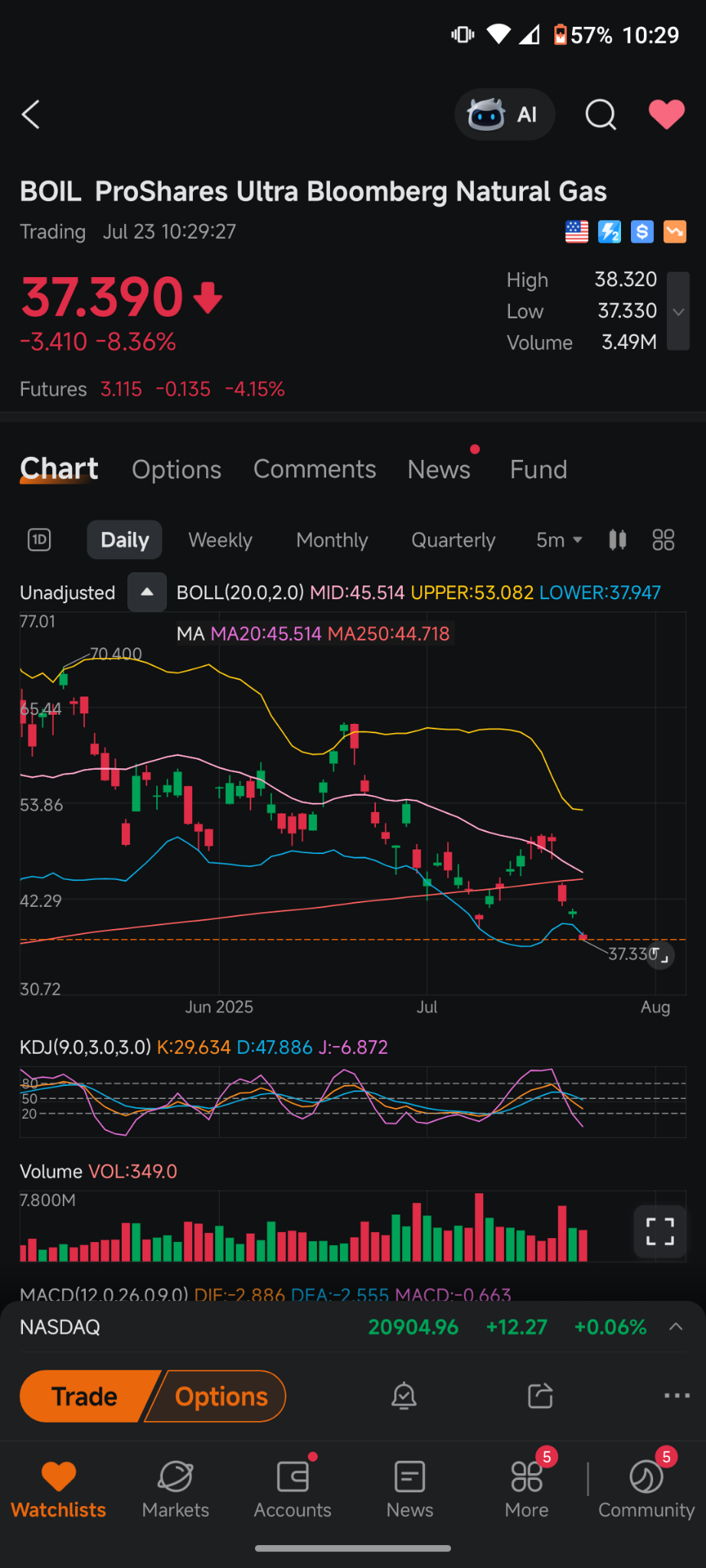
Task: Expand the NASDAQ index bar
Action: tap(675, 1327)
